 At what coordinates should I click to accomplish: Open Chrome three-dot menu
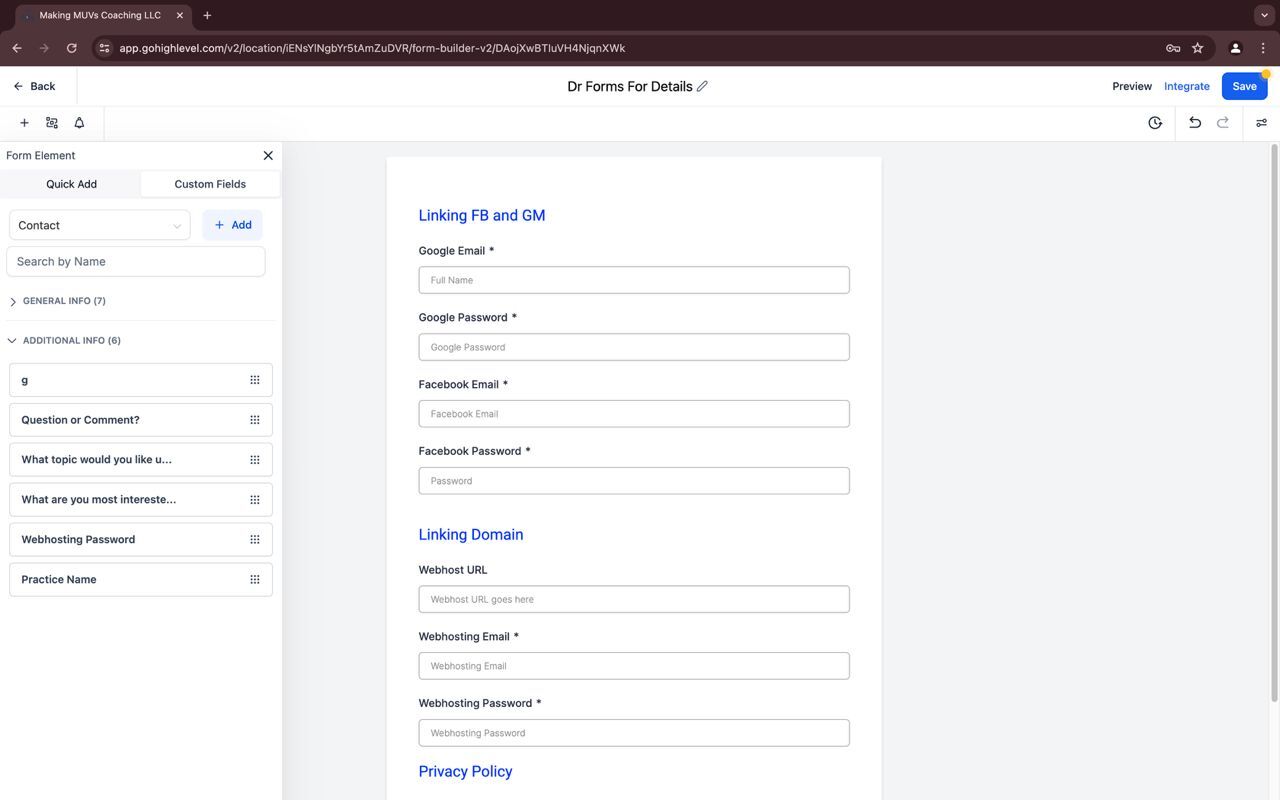1263,48
